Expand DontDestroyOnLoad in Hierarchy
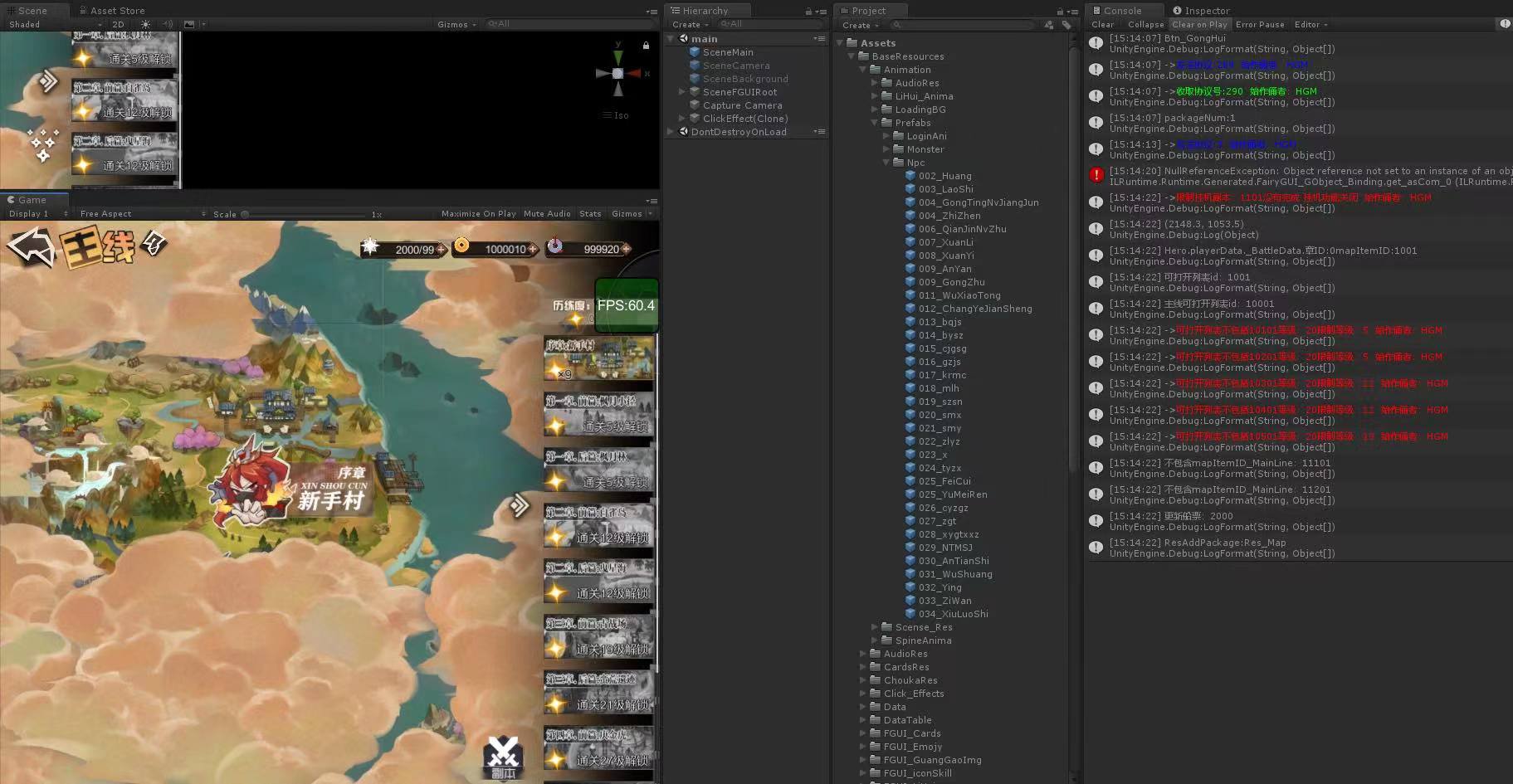 [x=671, y=132]
